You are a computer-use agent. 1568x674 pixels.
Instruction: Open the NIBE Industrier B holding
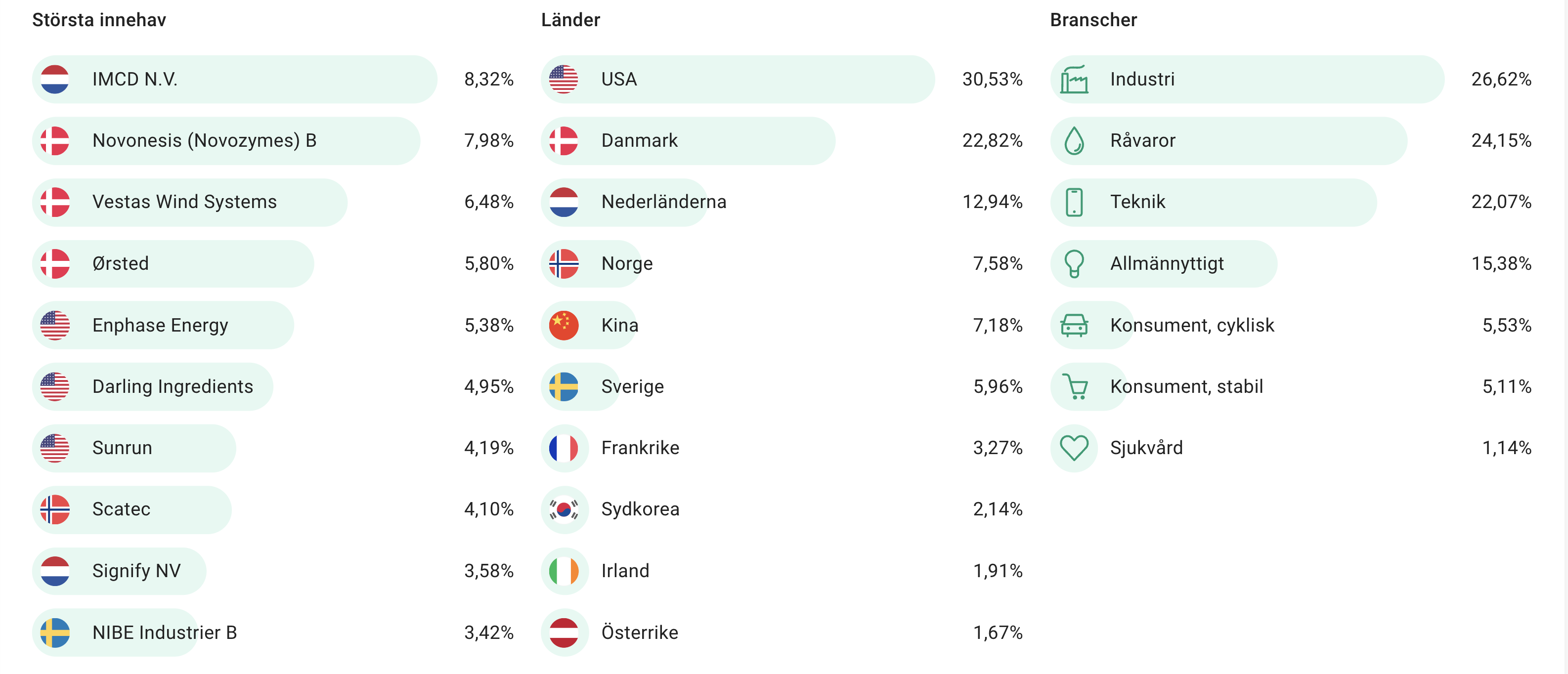coord(164,632)
